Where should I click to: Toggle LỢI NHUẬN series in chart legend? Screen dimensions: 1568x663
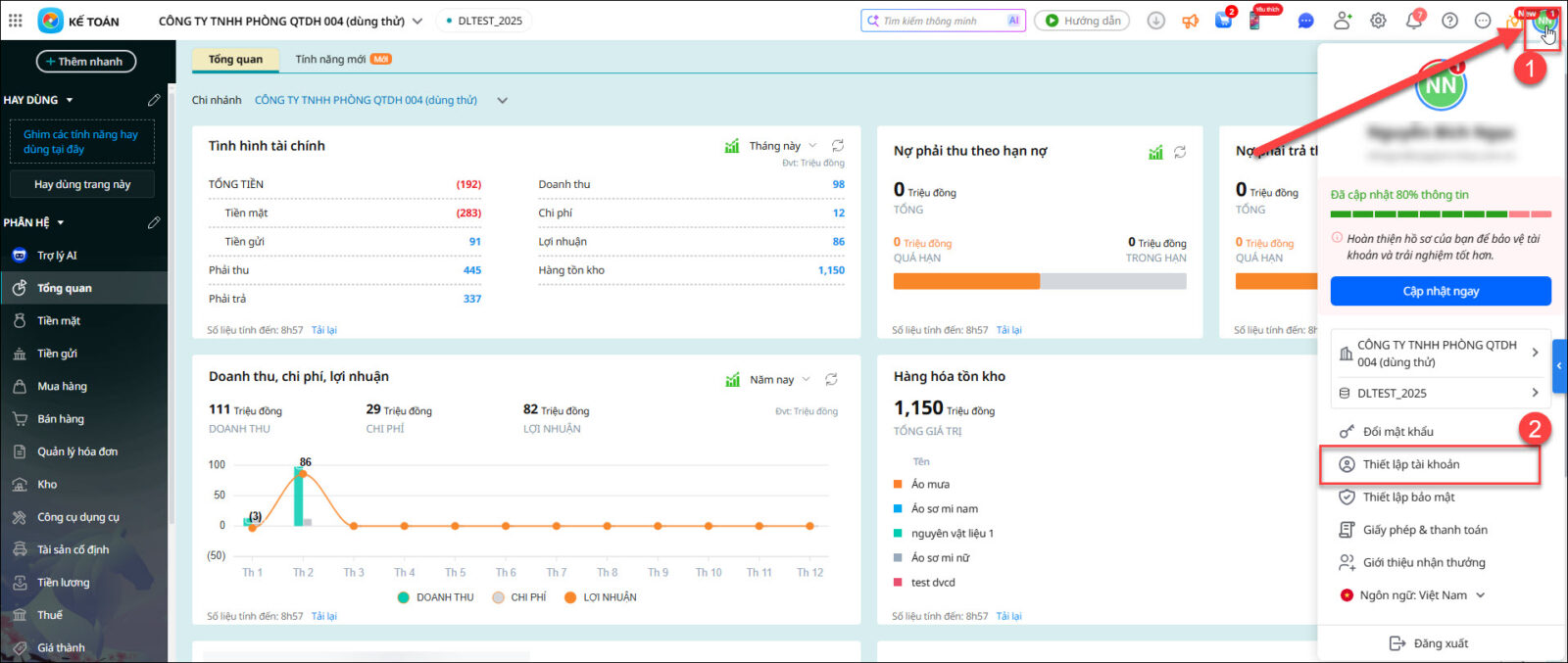point(600,597)
